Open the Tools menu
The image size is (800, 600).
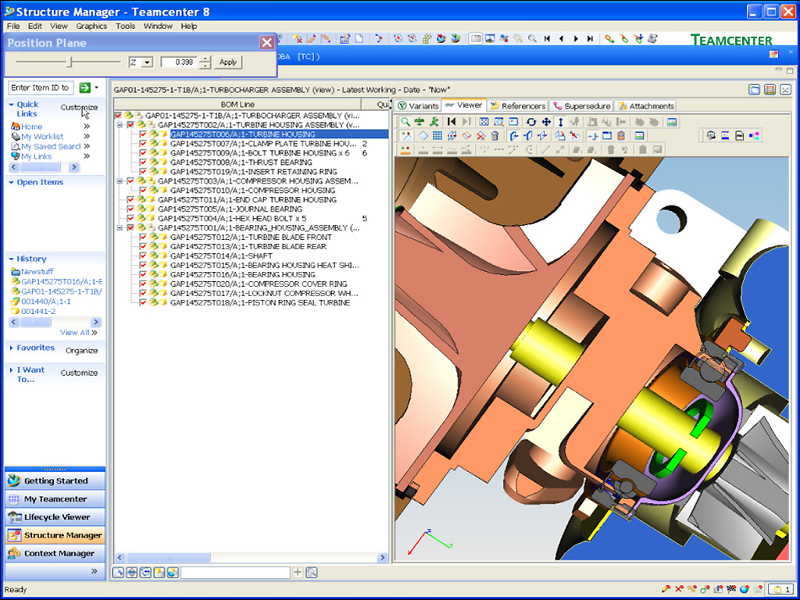click(x=126, y=26)
